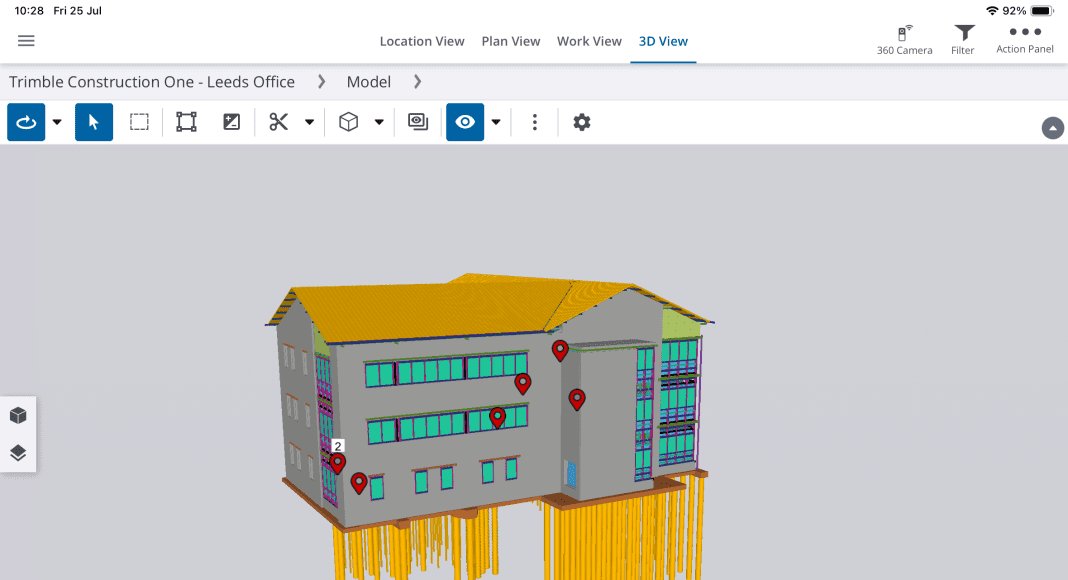Expand the scissors clip tool options
The height and width of the screenshot is (580, 1068).
(x=309, y=122)
